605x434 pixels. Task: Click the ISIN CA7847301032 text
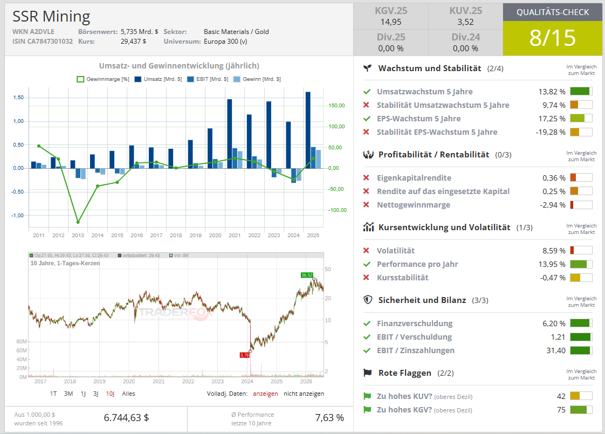tap(42, 41)
